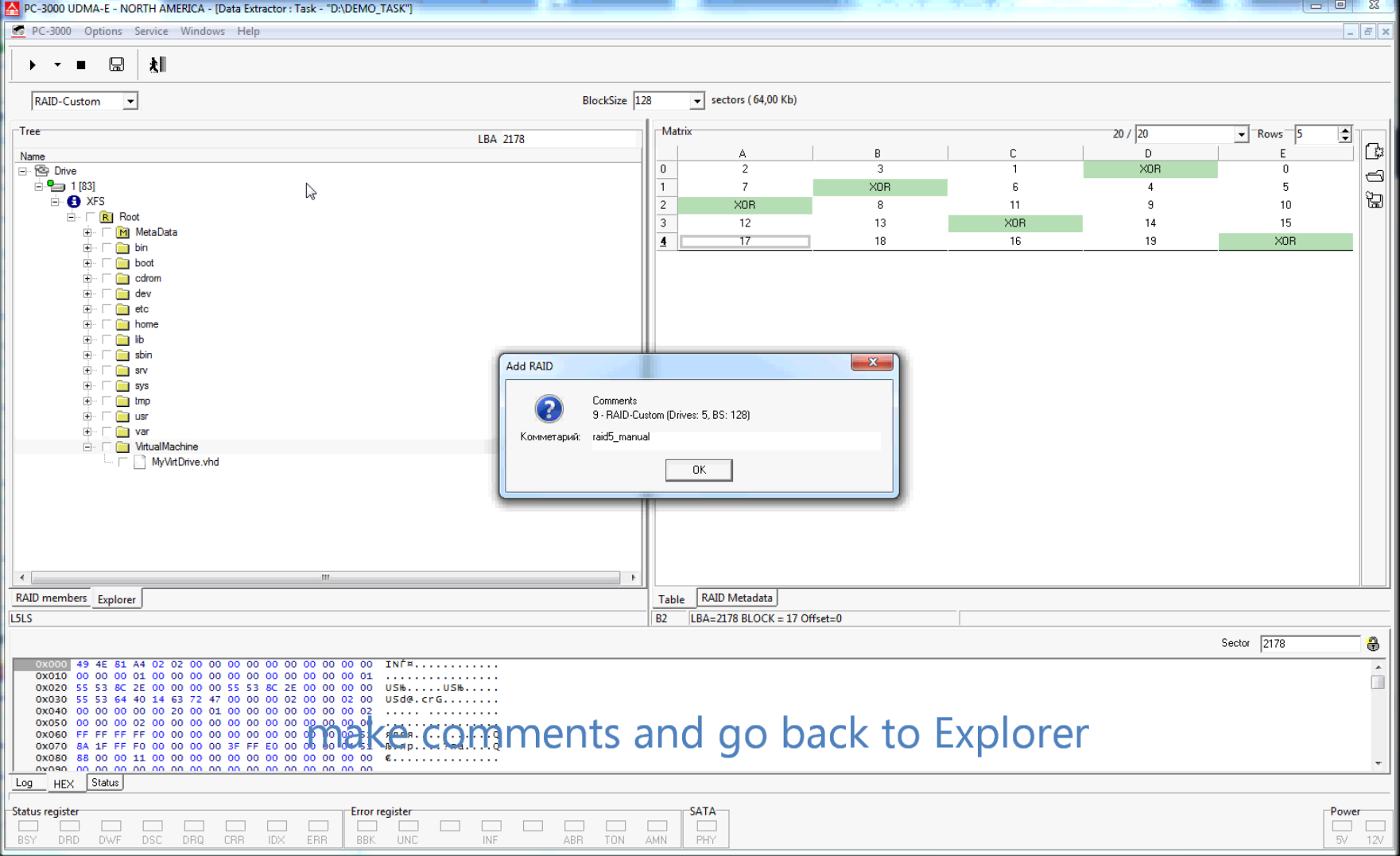Select matrix cell XOR in column D row 0

click(x=1150, y=169)
